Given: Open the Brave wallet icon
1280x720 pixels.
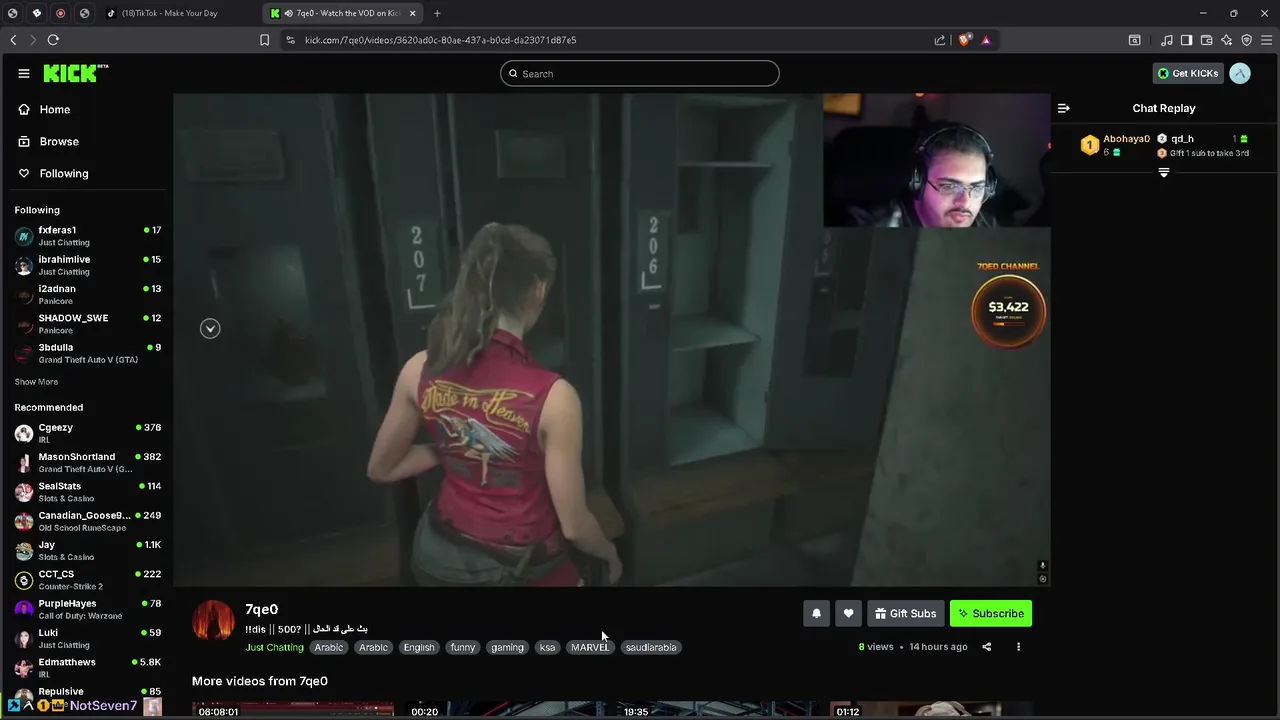Looking at the screenshot, I should tap(1206, 40).
